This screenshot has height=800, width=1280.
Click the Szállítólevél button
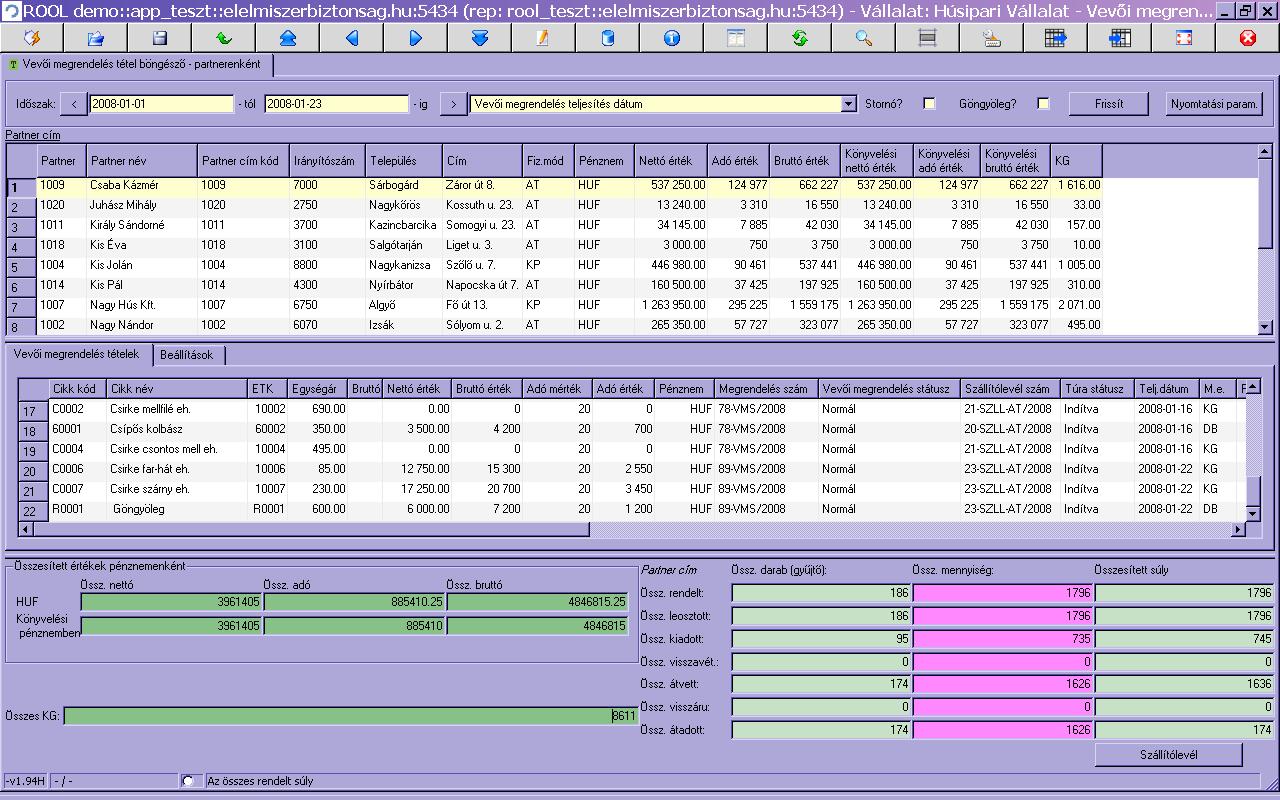[1168, 755]
